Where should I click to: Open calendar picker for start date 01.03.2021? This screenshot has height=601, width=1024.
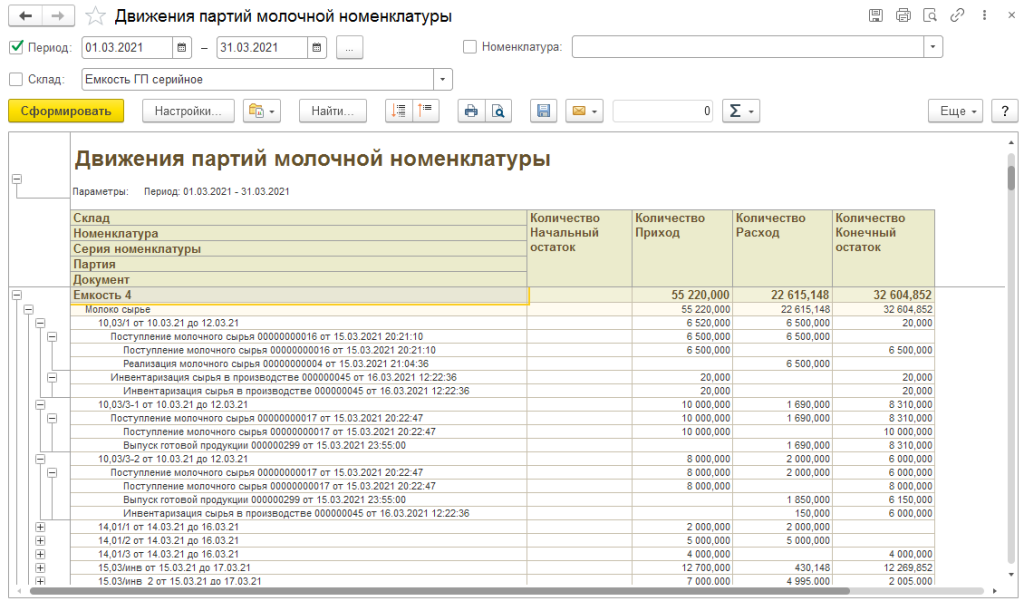pyautogui.click(x=182, y=47)
